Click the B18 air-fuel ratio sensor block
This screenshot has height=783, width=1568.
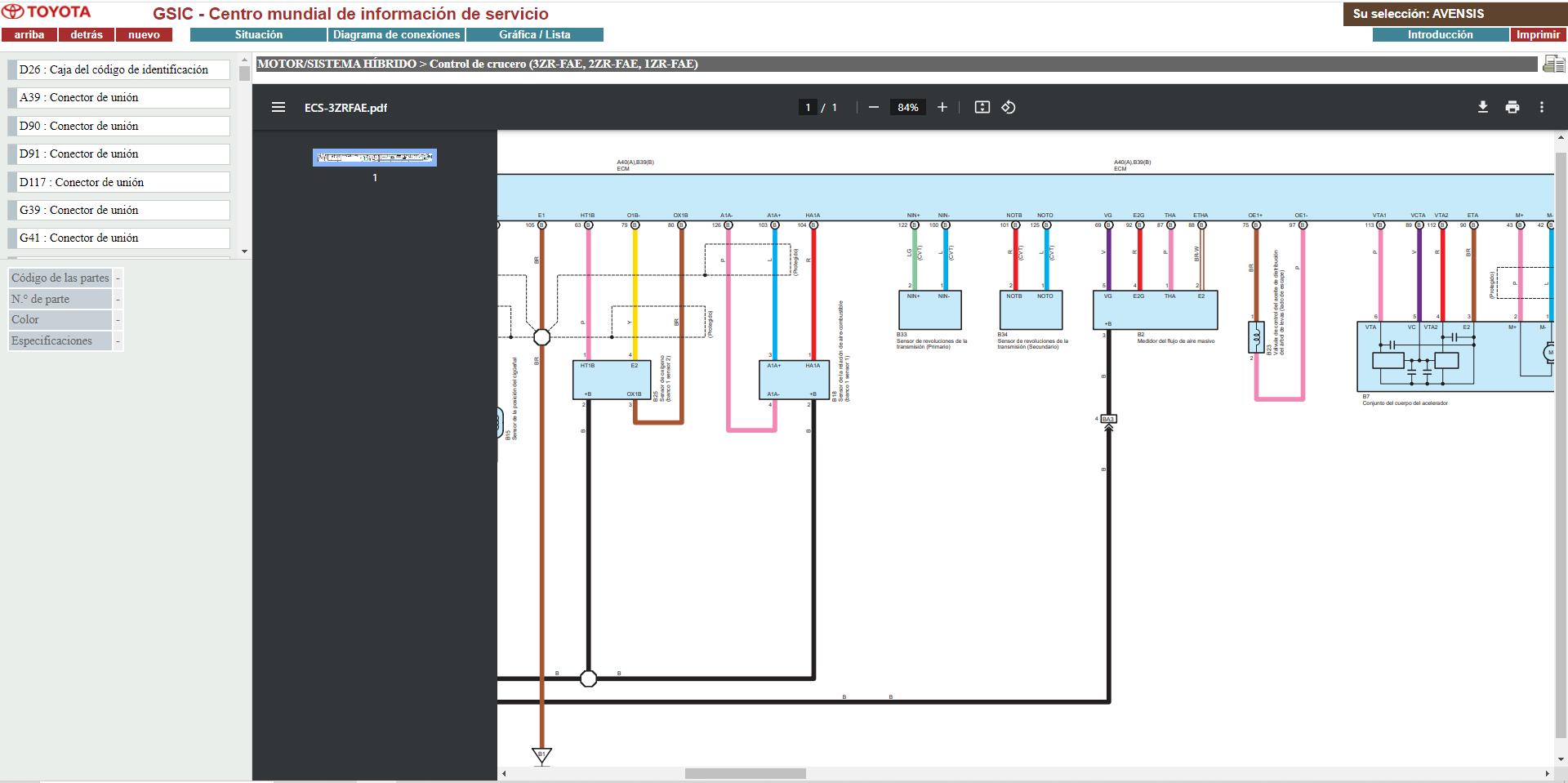(x=794, y=380)
